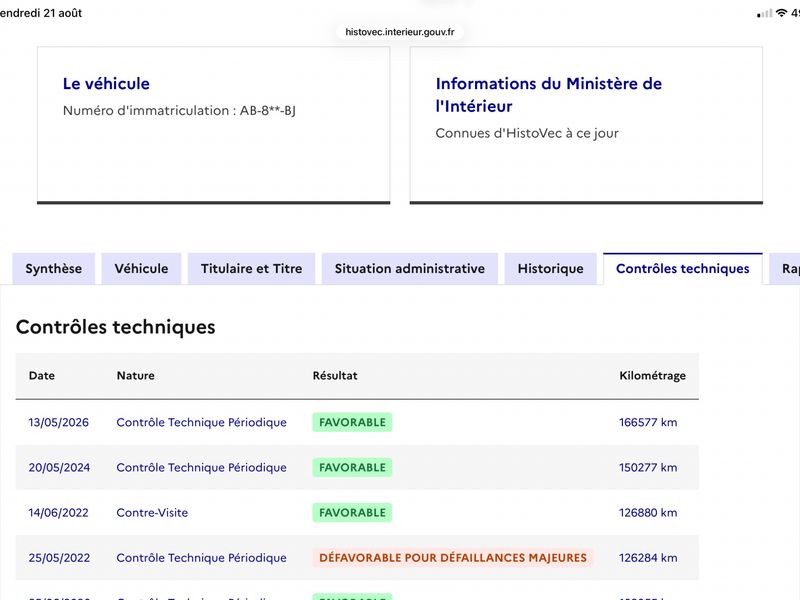Select the Situation administrative tab
800x600 pixels.
coord(410,268)
